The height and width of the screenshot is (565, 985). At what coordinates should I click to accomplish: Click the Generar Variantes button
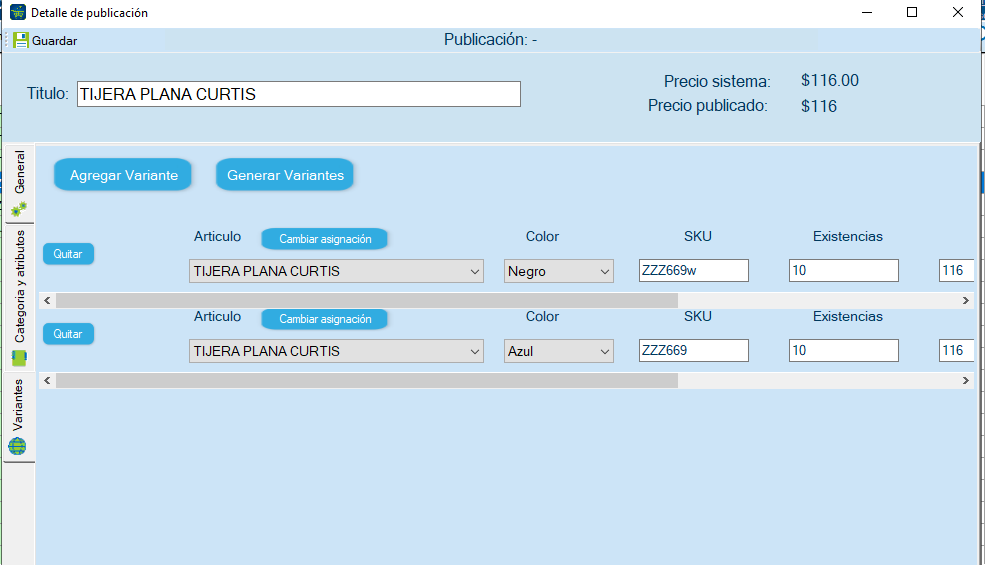coord(285,175)
